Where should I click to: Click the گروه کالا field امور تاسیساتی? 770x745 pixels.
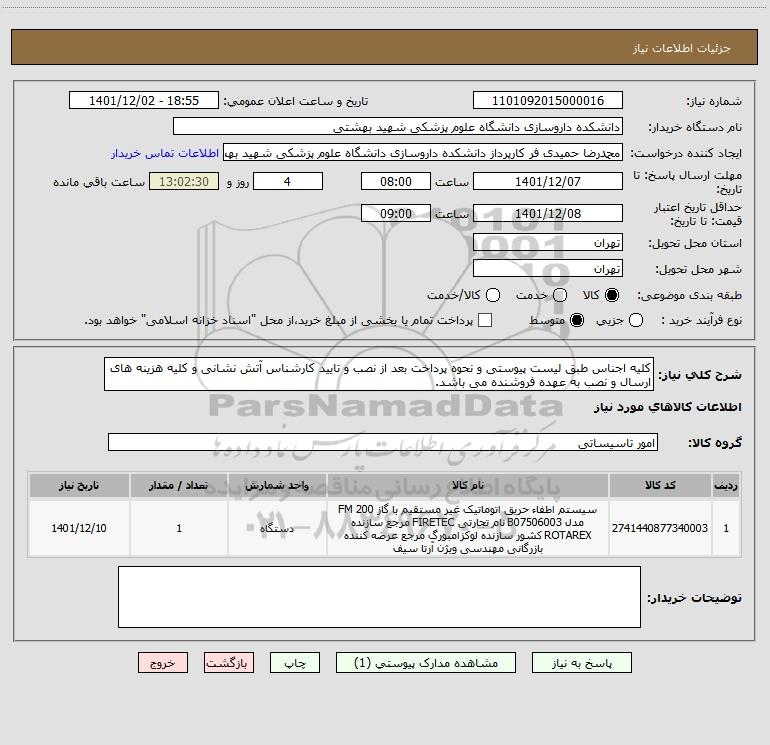click(x=383, y=442)
